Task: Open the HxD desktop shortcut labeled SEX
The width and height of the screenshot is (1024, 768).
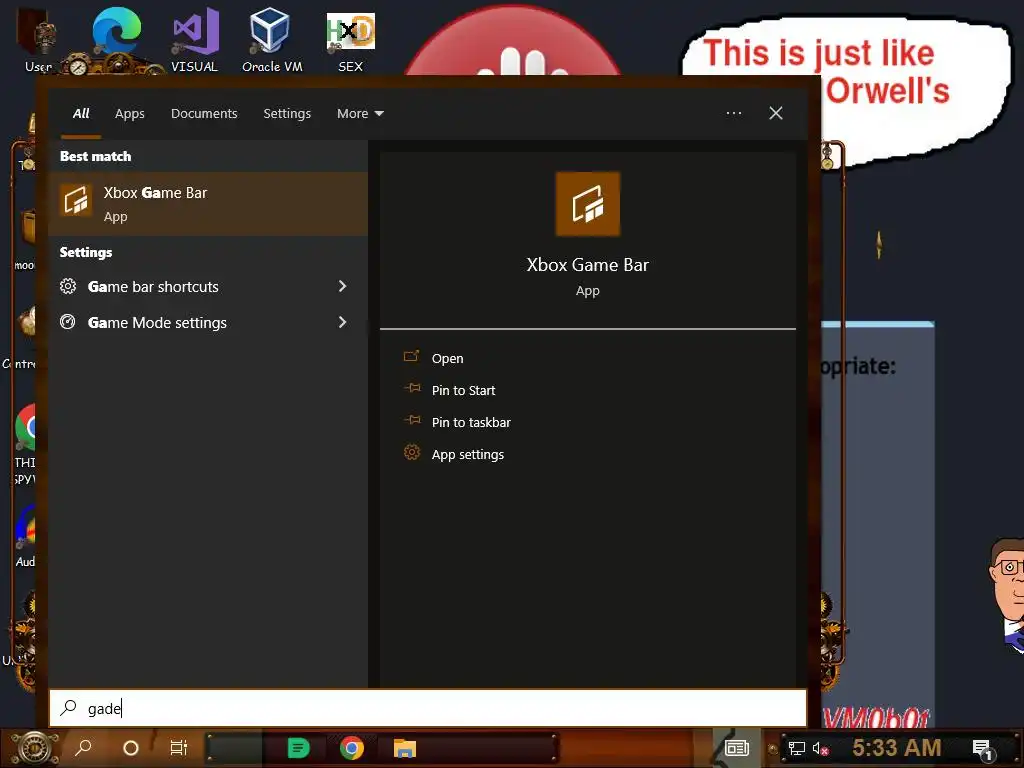Action: [x=350, y=40]
